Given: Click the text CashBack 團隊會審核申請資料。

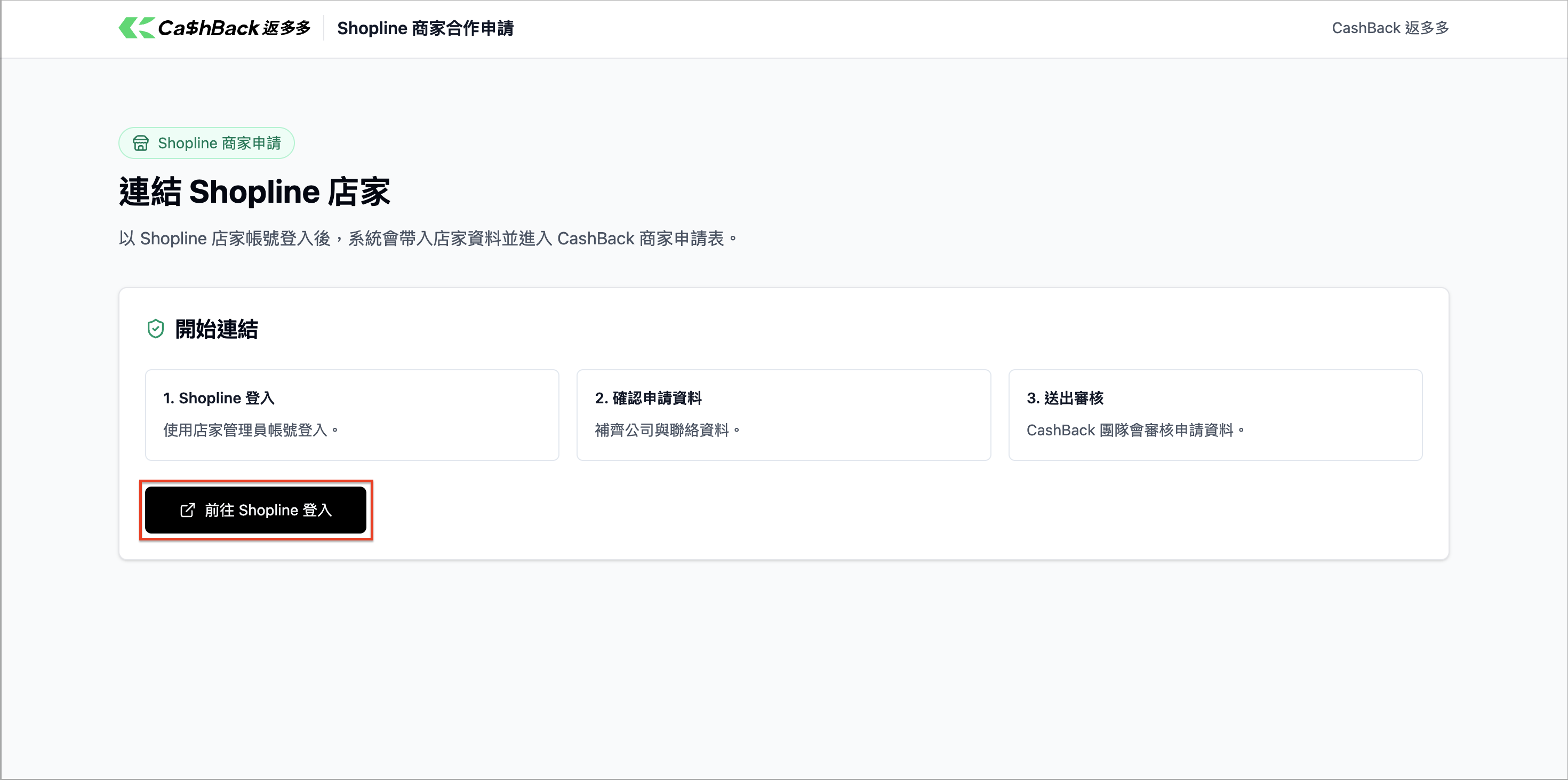Looking at the screenshot, I should (1136, 430).
